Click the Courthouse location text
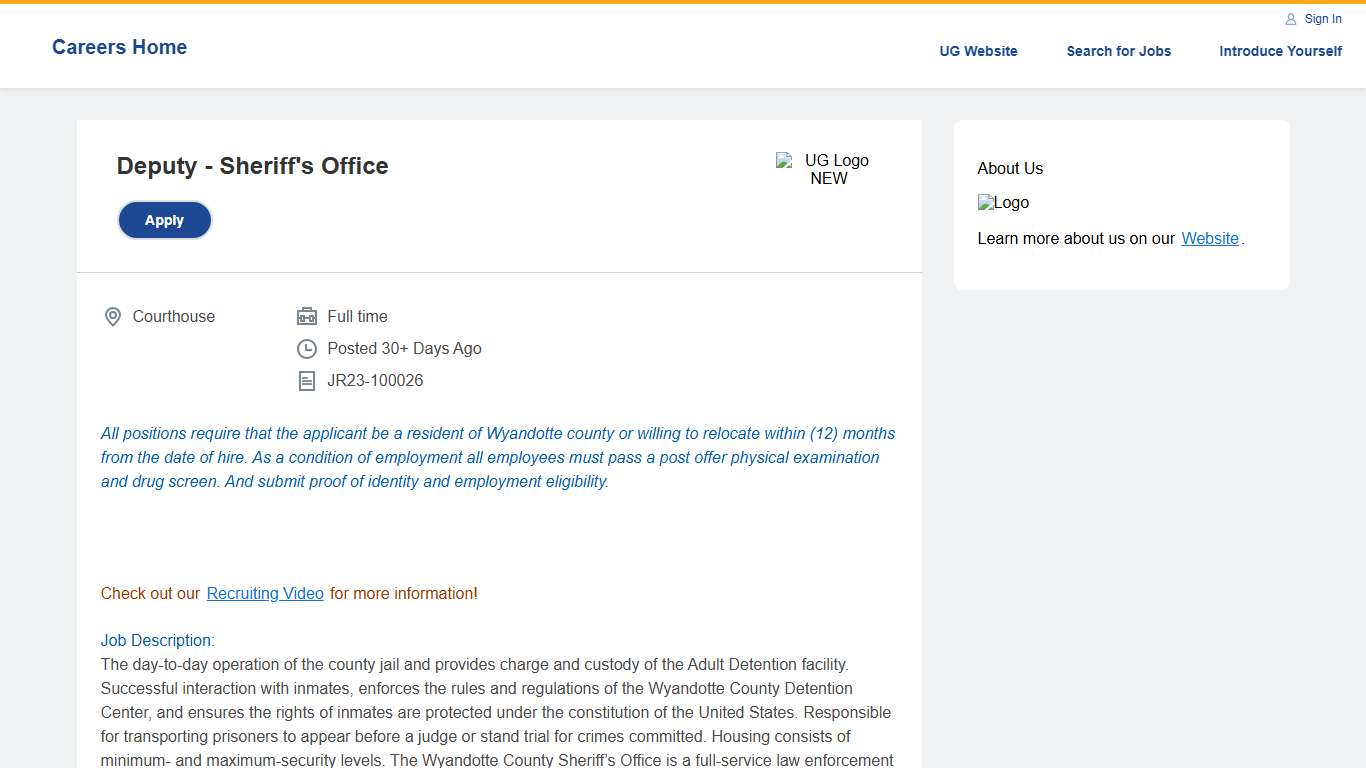This screenshot has height=768, width=1366. coord(174,317)
